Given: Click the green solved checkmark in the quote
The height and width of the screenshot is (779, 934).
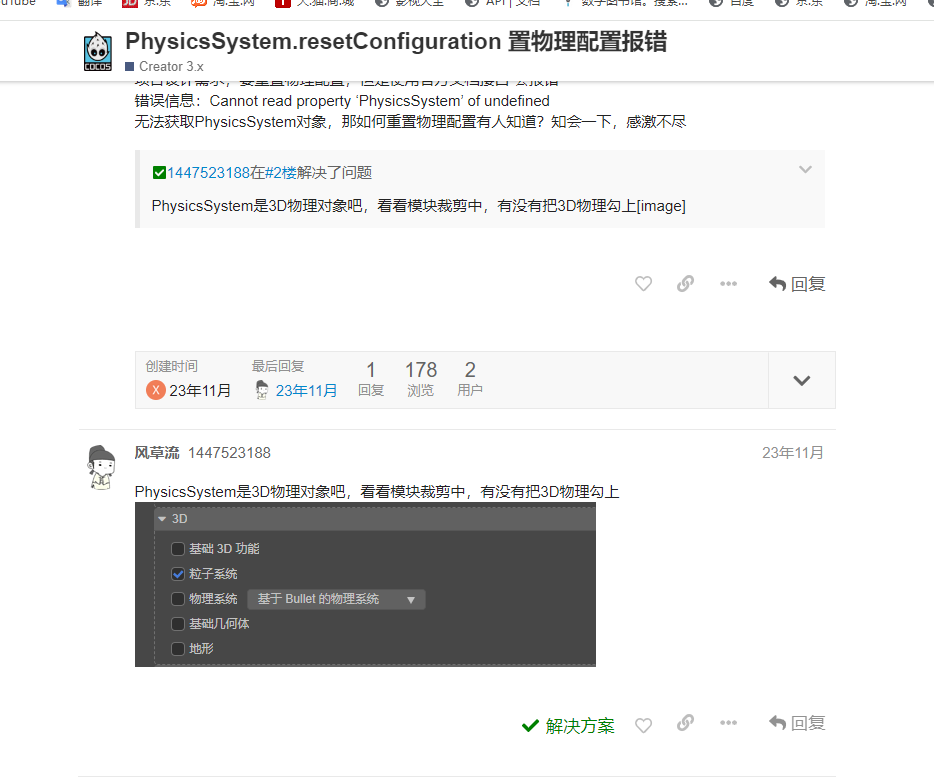Looking at the screenshot, I should click(159, 173).
